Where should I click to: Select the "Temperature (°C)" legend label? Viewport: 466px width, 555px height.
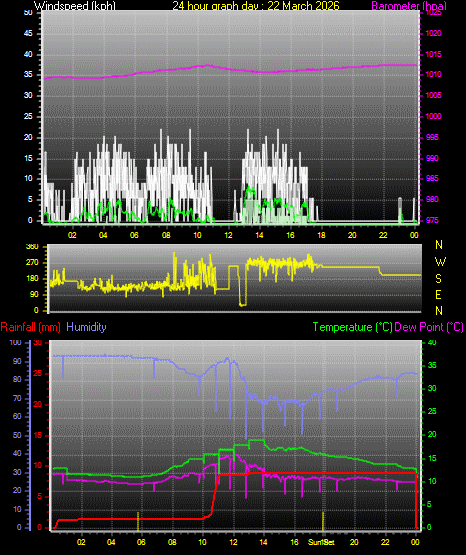[352, 327]
